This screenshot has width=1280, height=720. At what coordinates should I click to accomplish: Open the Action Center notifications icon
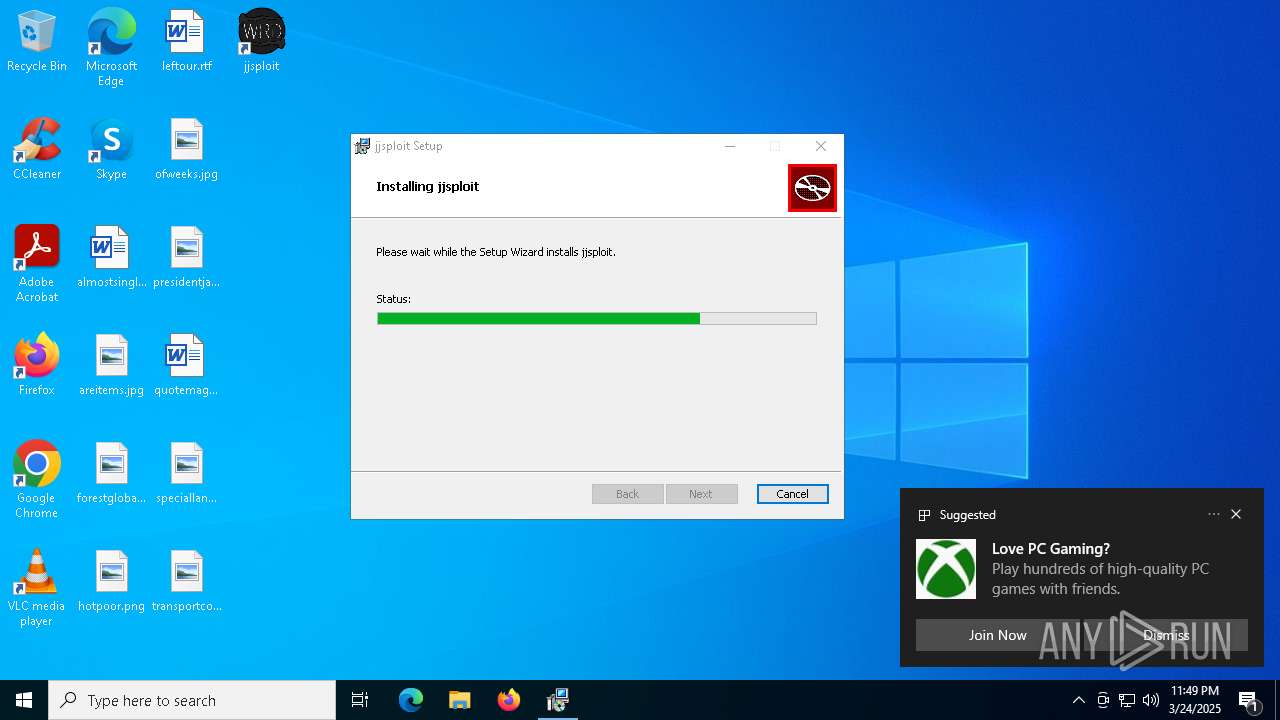[1249, 700]
